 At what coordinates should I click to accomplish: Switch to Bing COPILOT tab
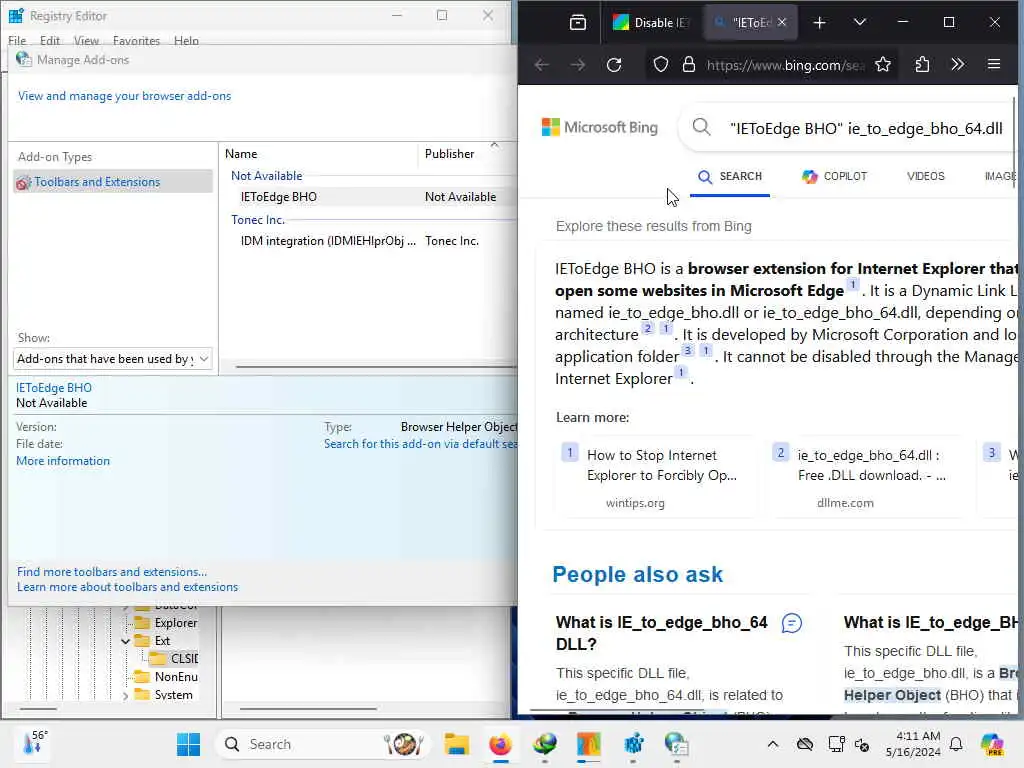[x=835, y=176]
